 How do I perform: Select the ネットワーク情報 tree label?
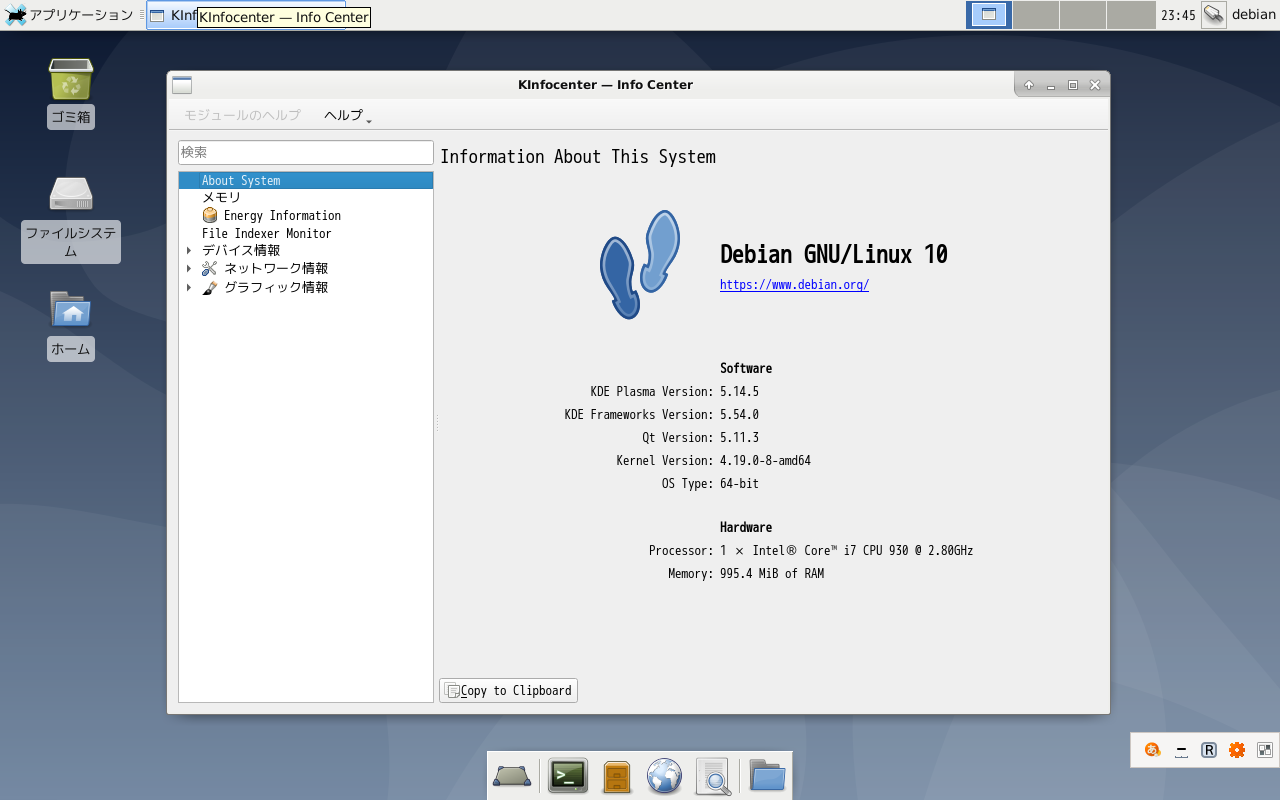276,269
